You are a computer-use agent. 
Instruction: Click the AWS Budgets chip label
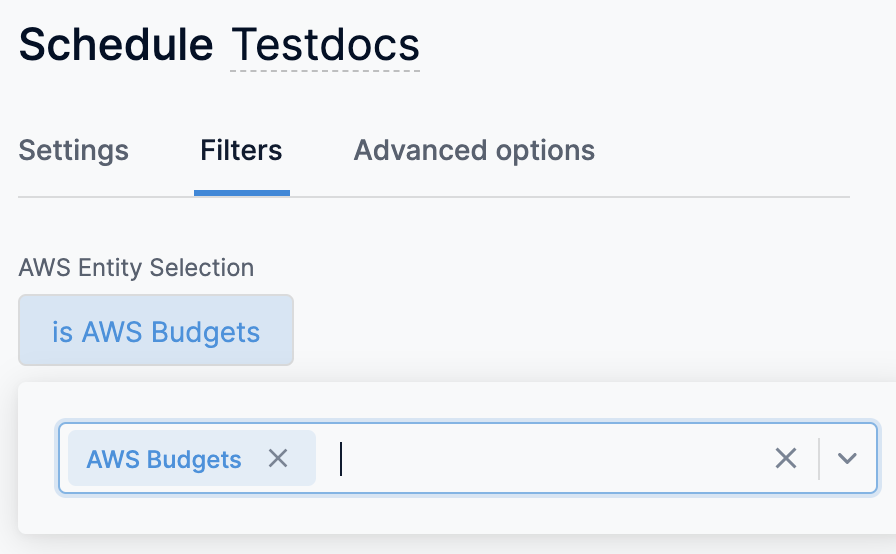point(164,459)
